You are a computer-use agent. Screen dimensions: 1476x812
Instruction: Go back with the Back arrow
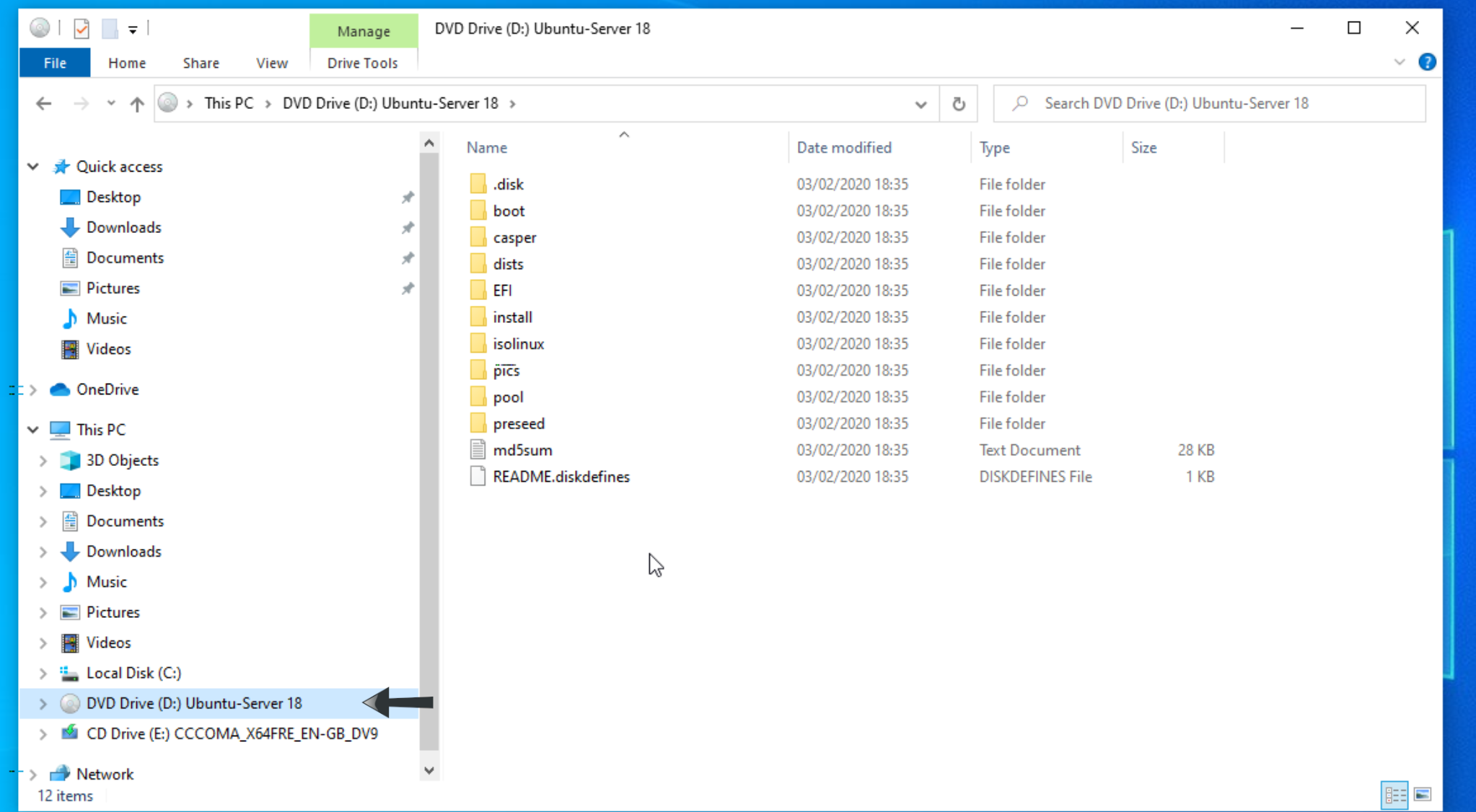pos(43,103)
